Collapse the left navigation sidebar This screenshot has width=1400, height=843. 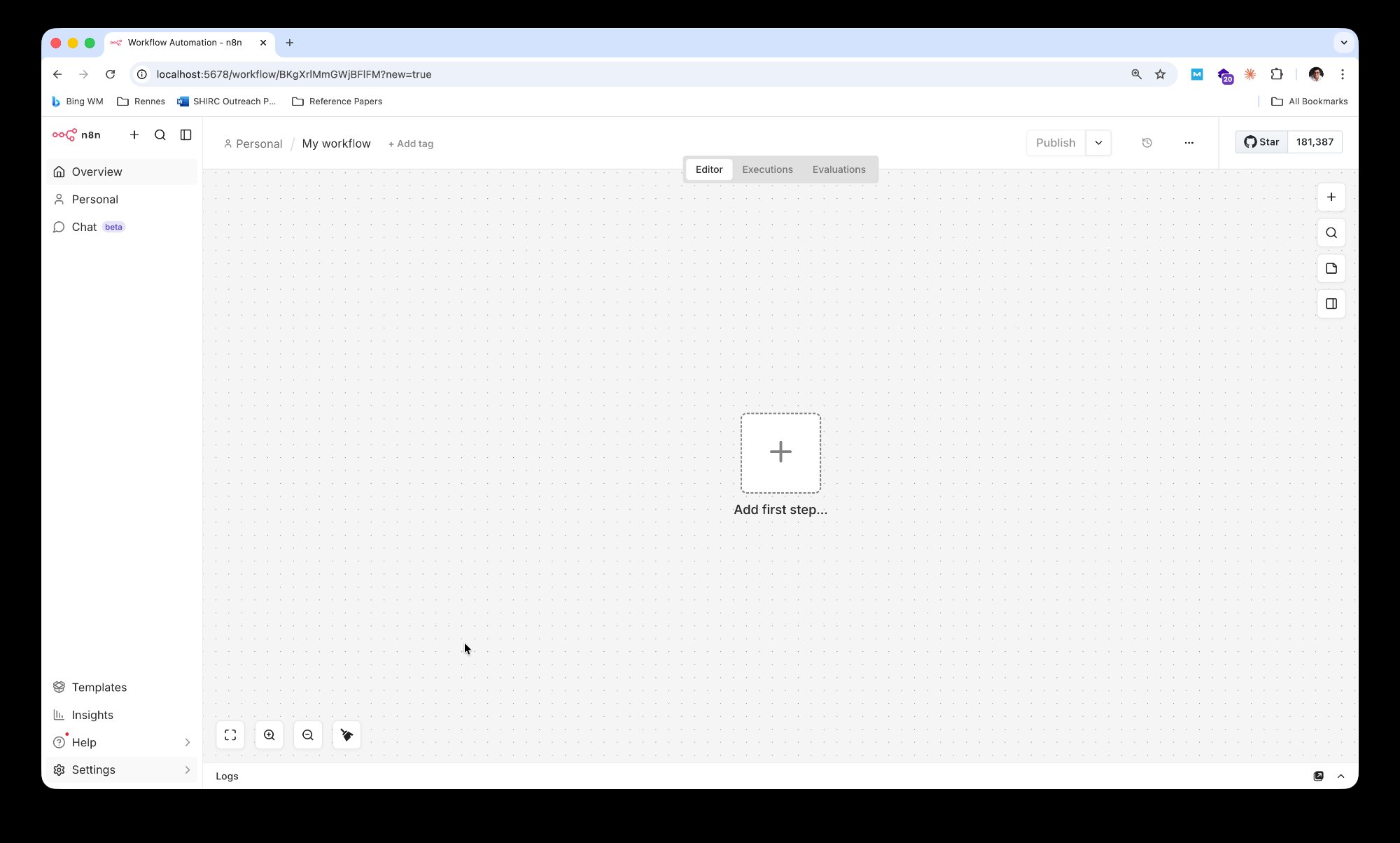(185, 134)
